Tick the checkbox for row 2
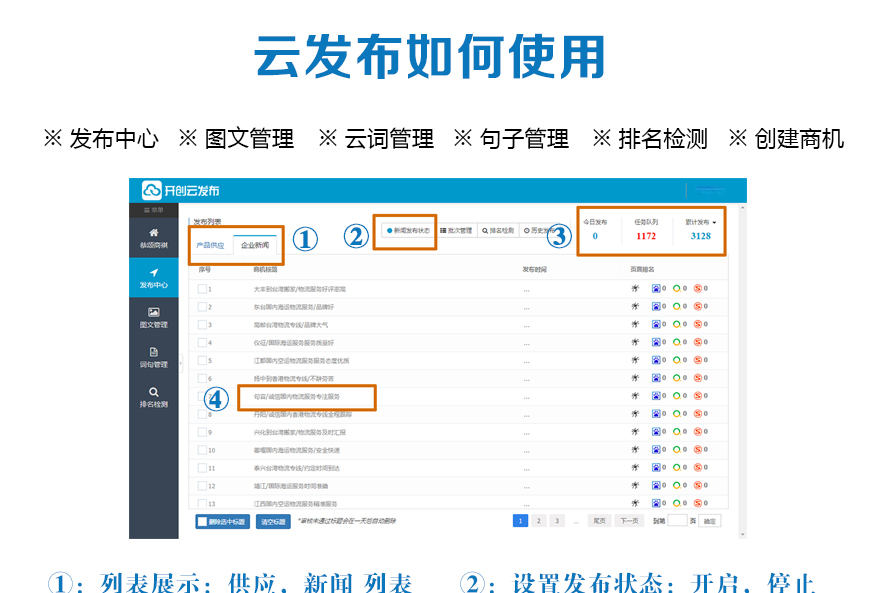 click(202, 307)
